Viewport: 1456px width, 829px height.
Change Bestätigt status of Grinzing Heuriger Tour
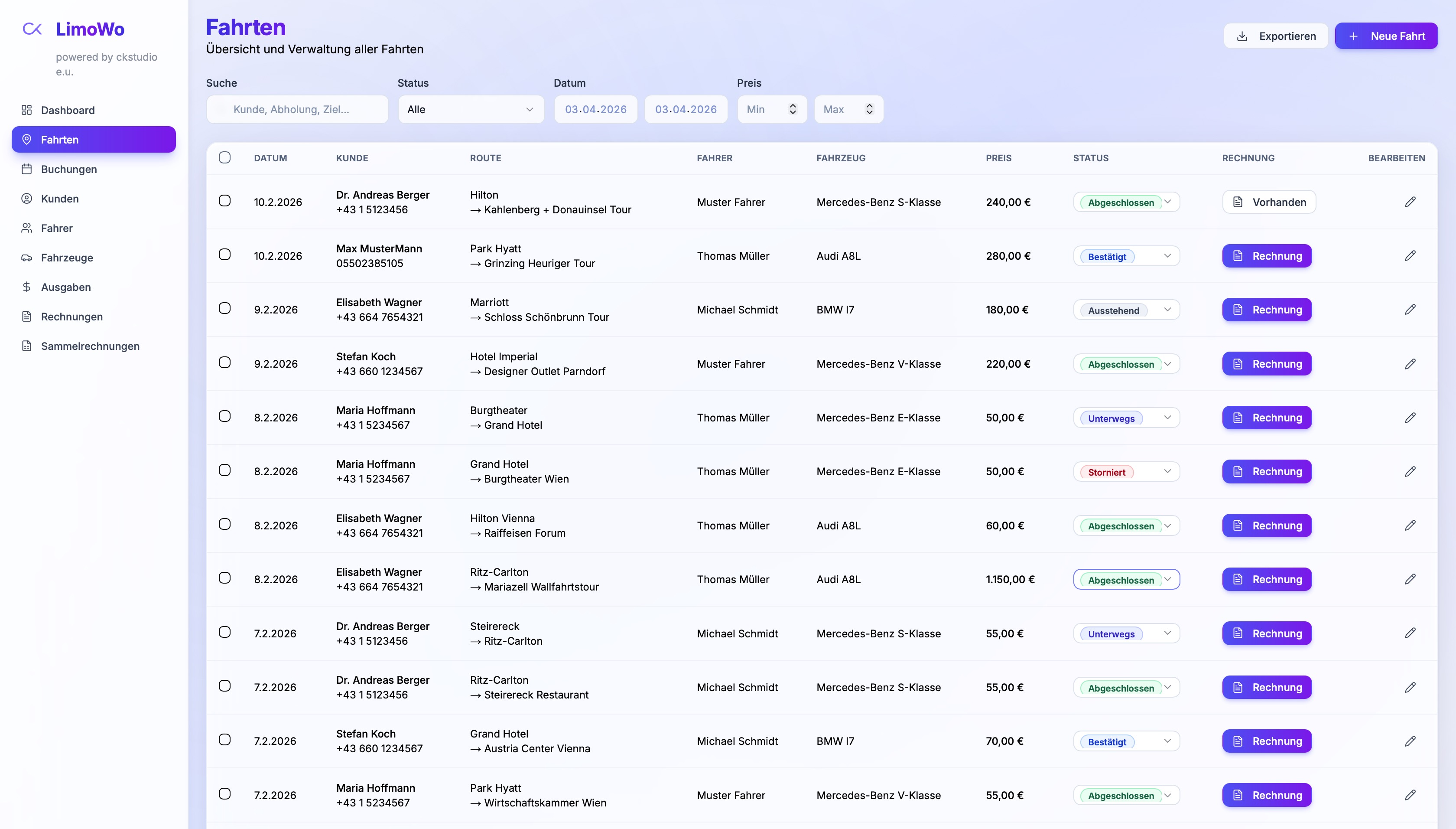point(1127,256)
